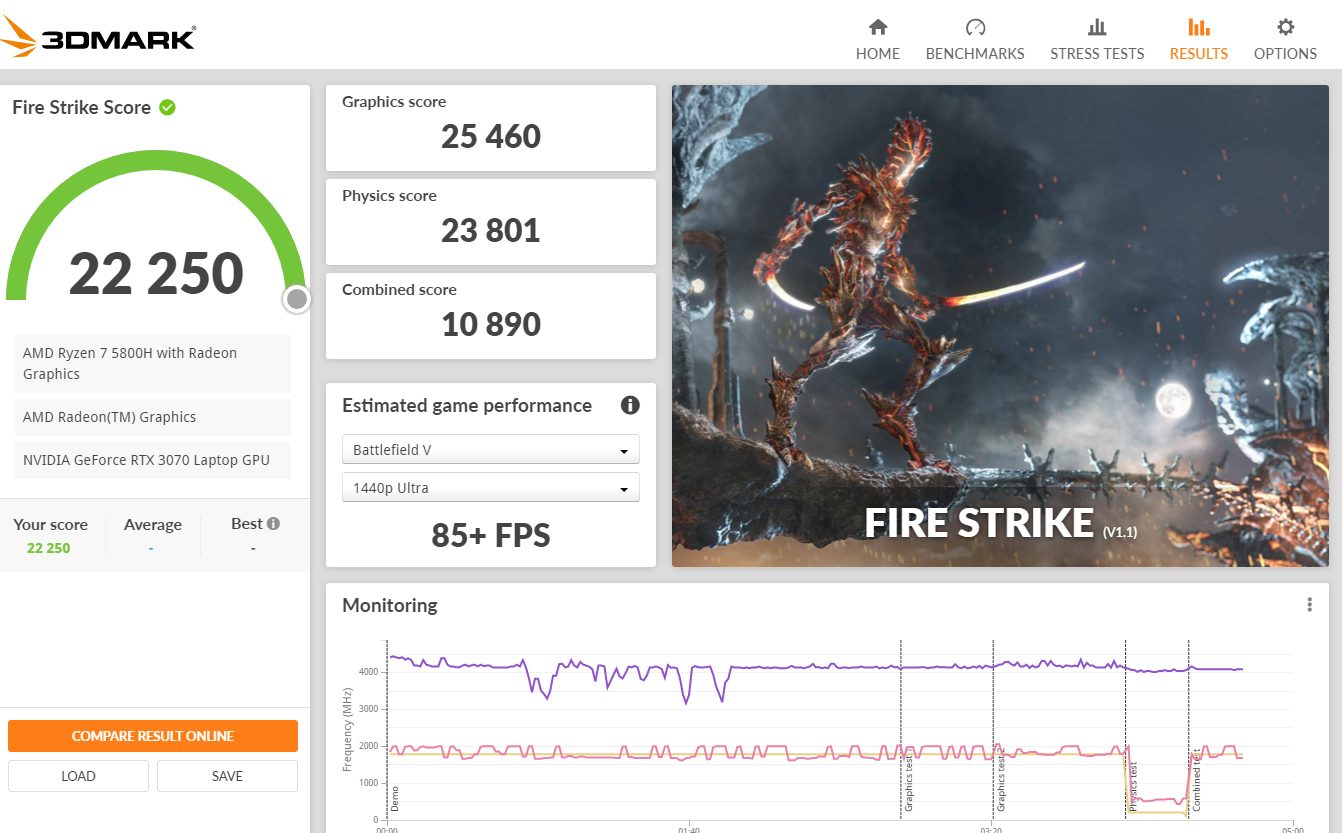Click the Combined score card
This screenshot has width=1342, height=833.
491,316
